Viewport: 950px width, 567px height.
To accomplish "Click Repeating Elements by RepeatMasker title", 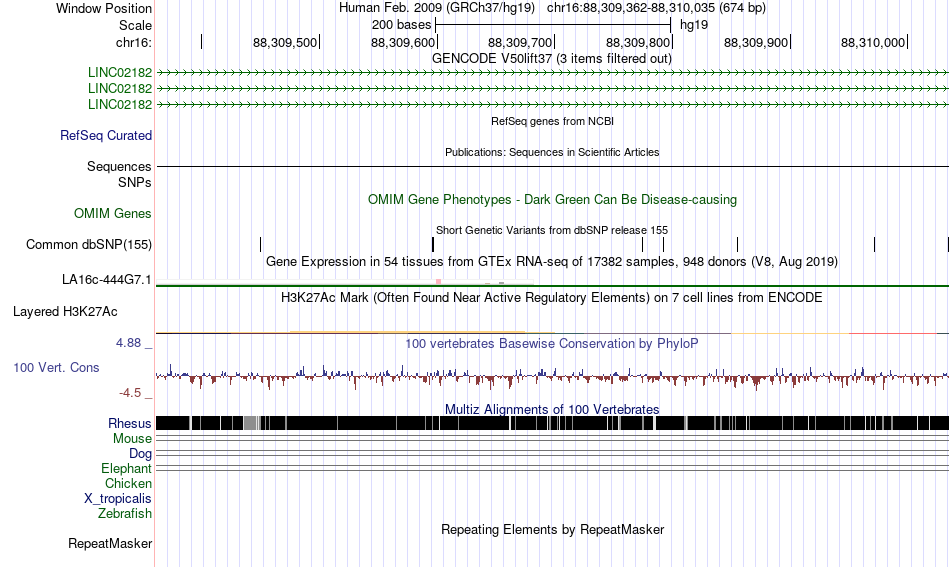I will coord(552,529).
